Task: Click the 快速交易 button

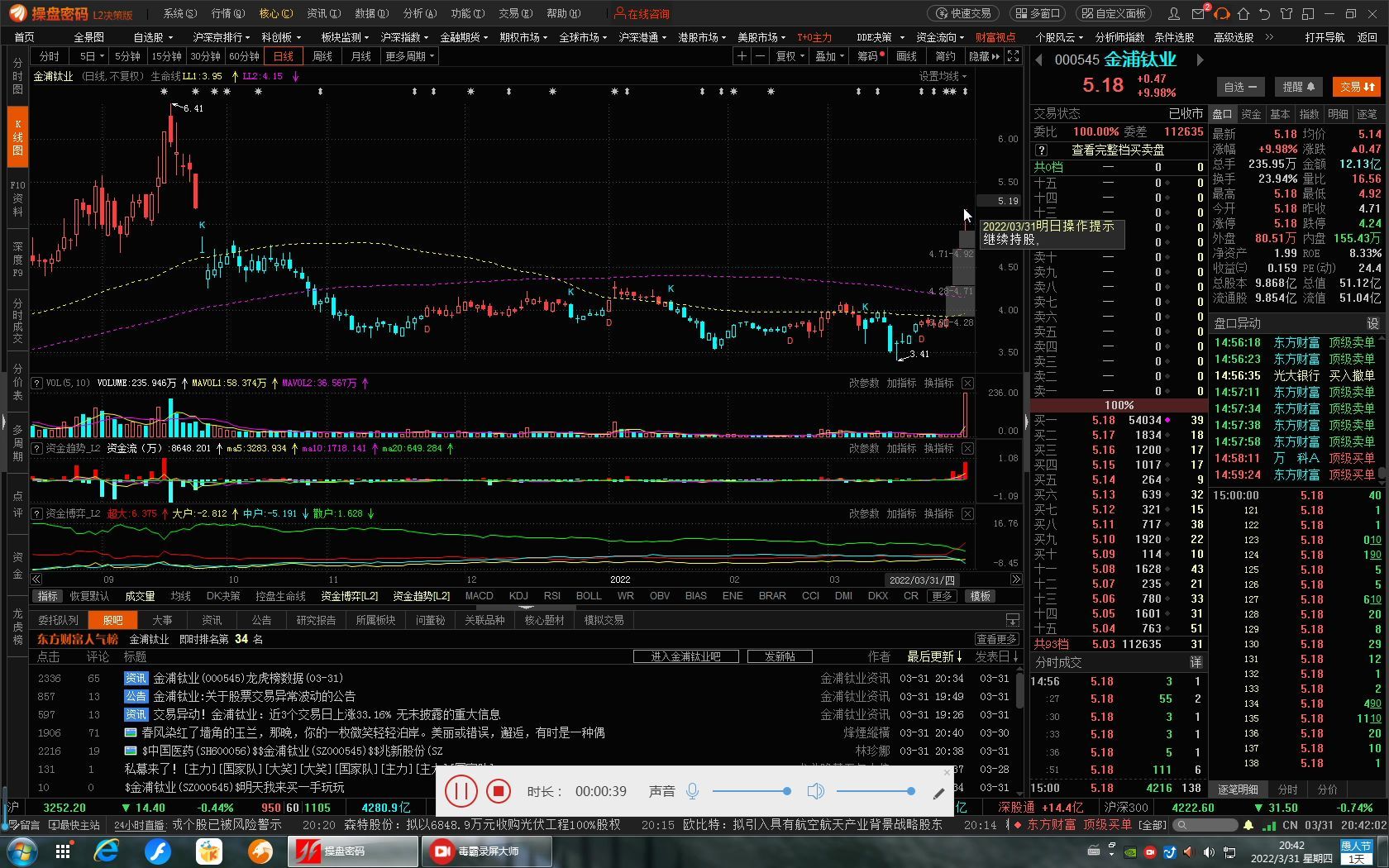Action: point(963,13)
